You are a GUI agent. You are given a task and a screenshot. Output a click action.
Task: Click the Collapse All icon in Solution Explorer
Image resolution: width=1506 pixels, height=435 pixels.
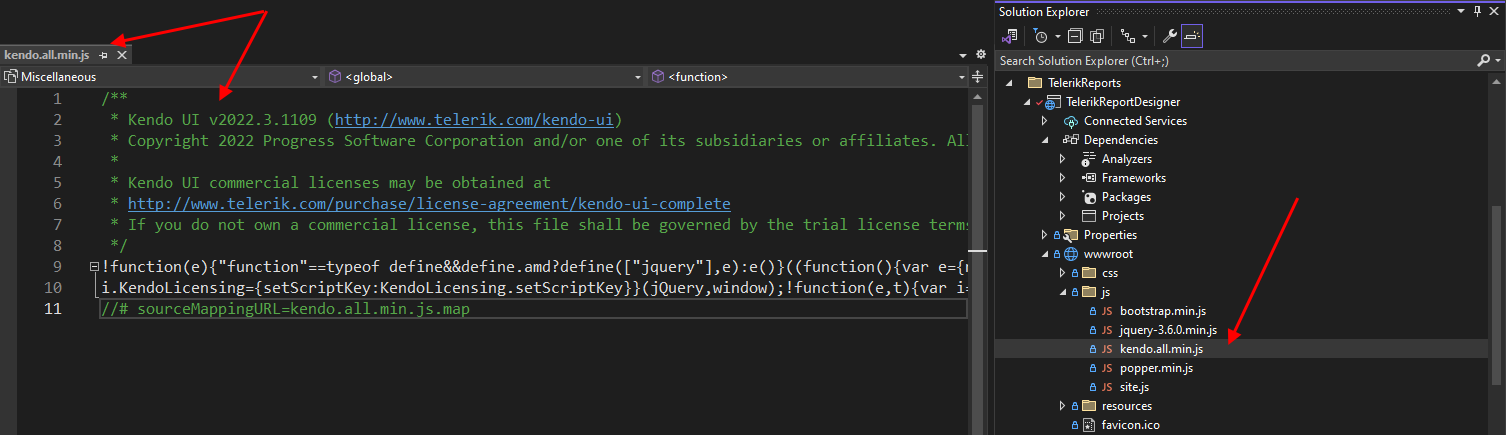(1075, 36)
